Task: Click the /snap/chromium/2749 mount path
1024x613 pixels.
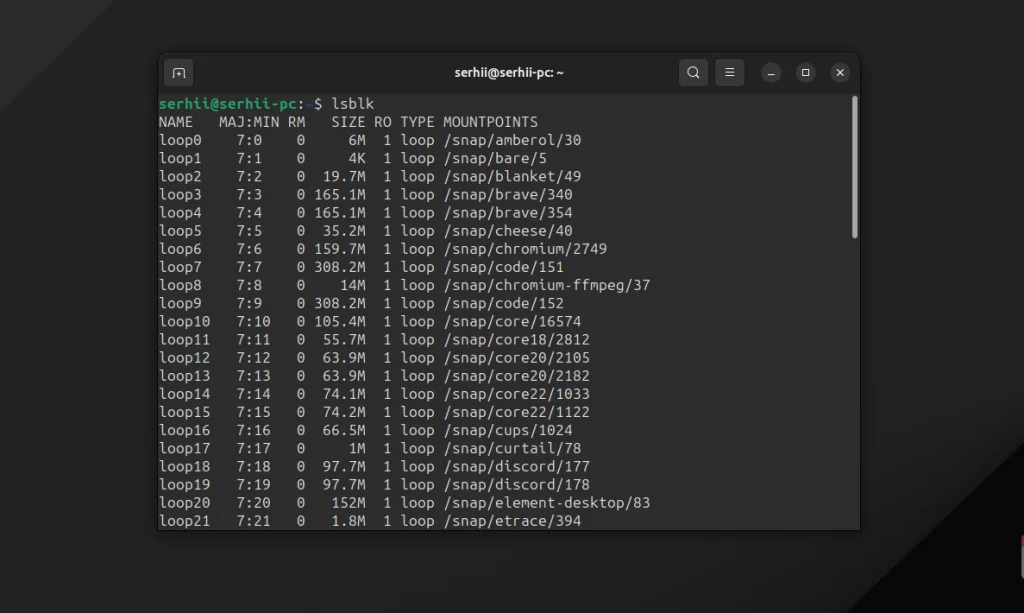Action: 525,249
